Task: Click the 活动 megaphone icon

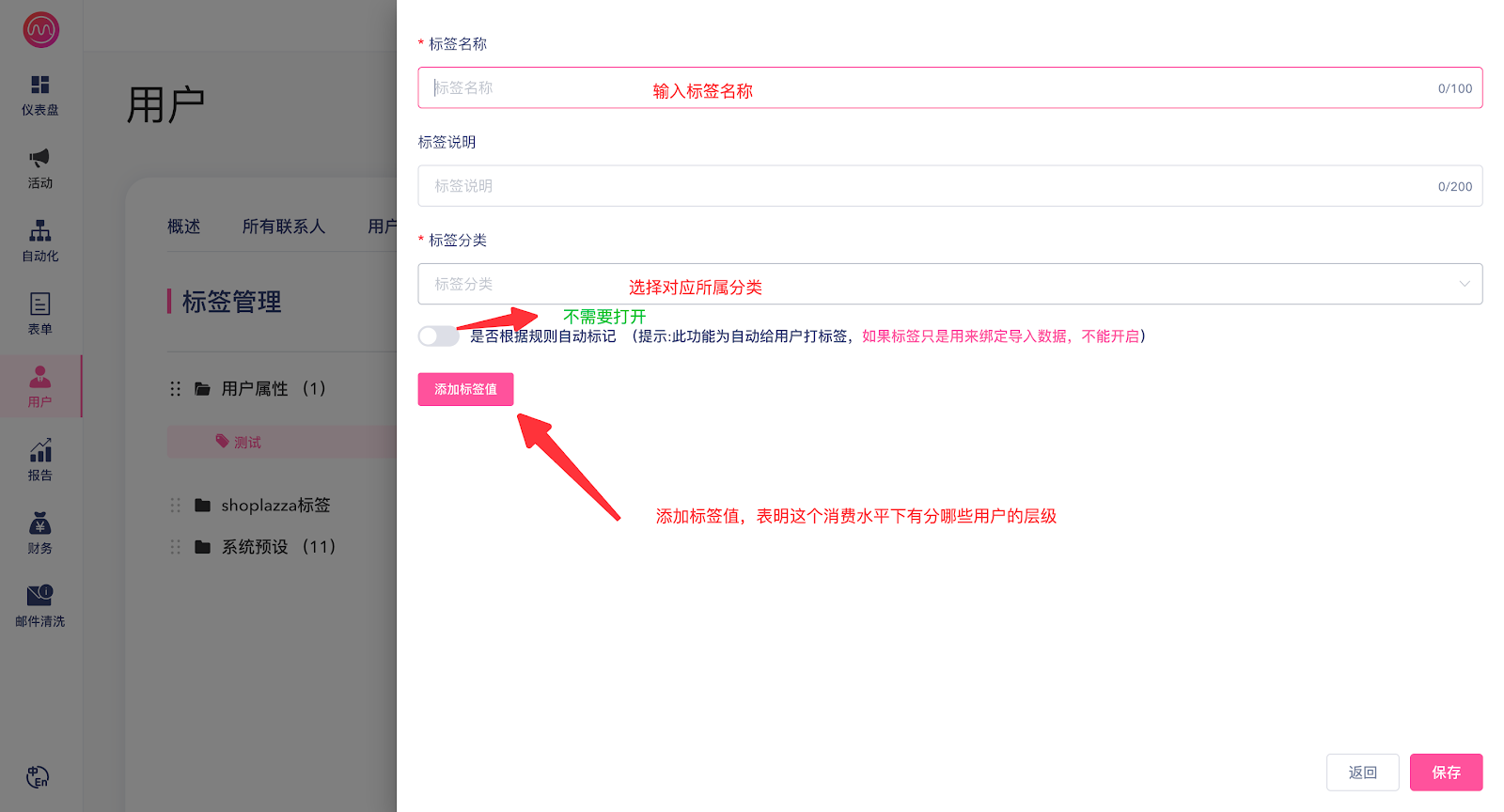Action: tap(39, 158)
